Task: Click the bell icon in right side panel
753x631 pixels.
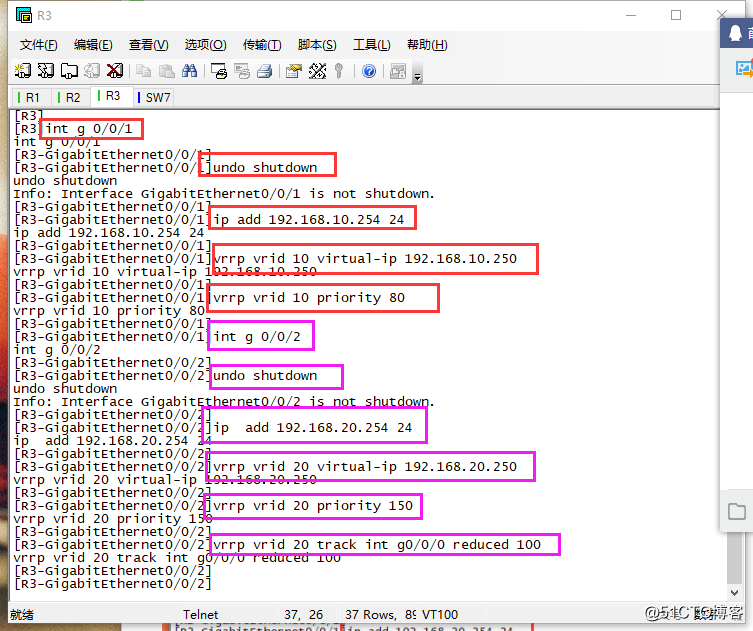Action: tap(735, 33)
